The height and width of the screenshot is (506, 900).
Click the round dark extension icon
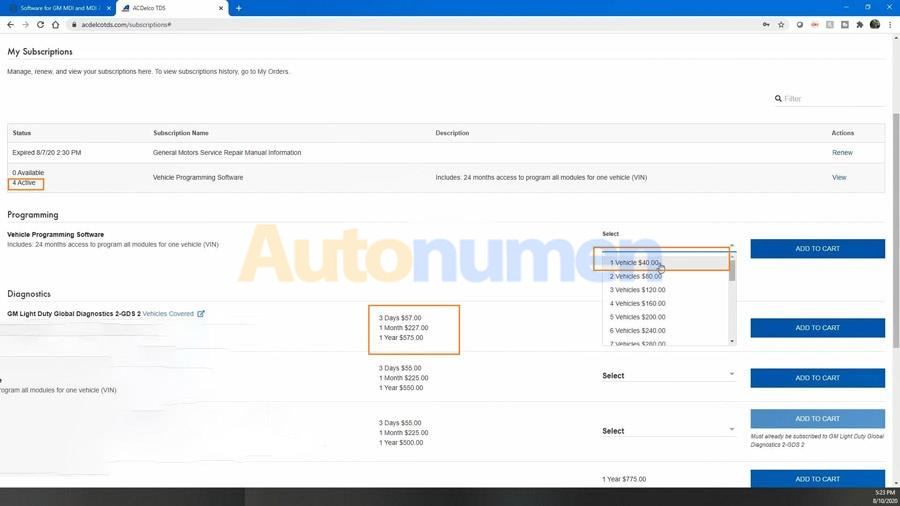[800, 25]
